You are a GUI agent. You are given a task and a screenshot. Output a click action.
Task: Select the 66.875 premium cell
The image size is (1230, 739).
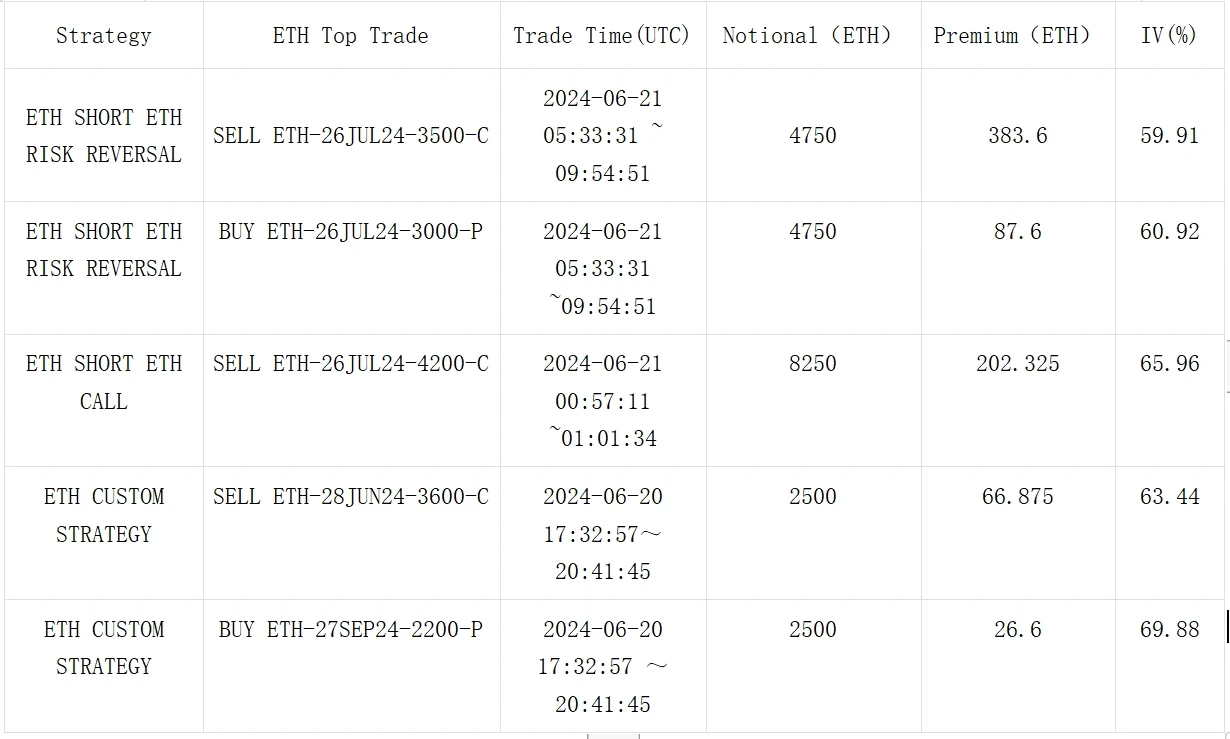[x=1018, y=497]
